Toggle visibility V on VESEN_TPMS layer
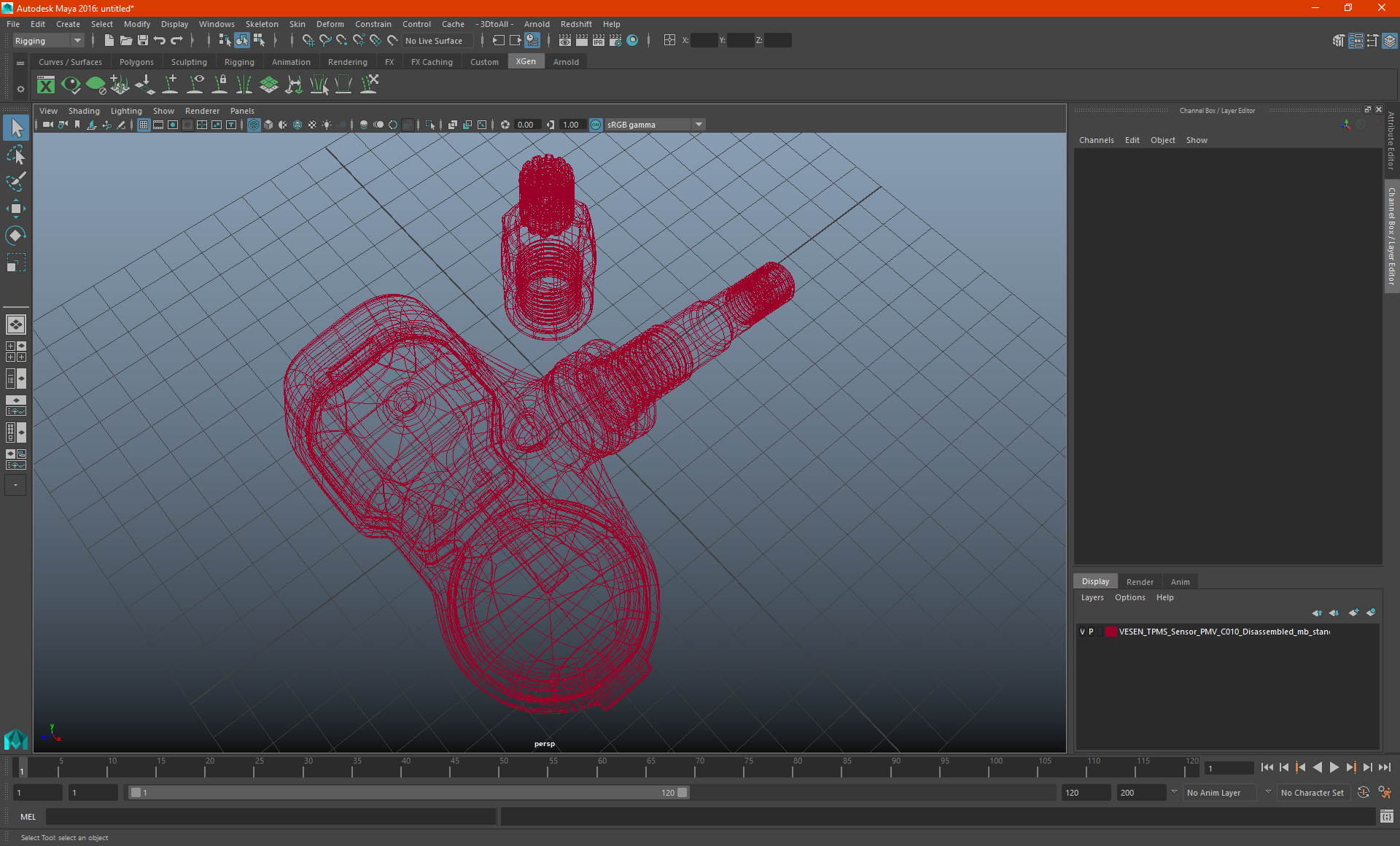This screenshot has height=846, width=1400. (1081, 631)
